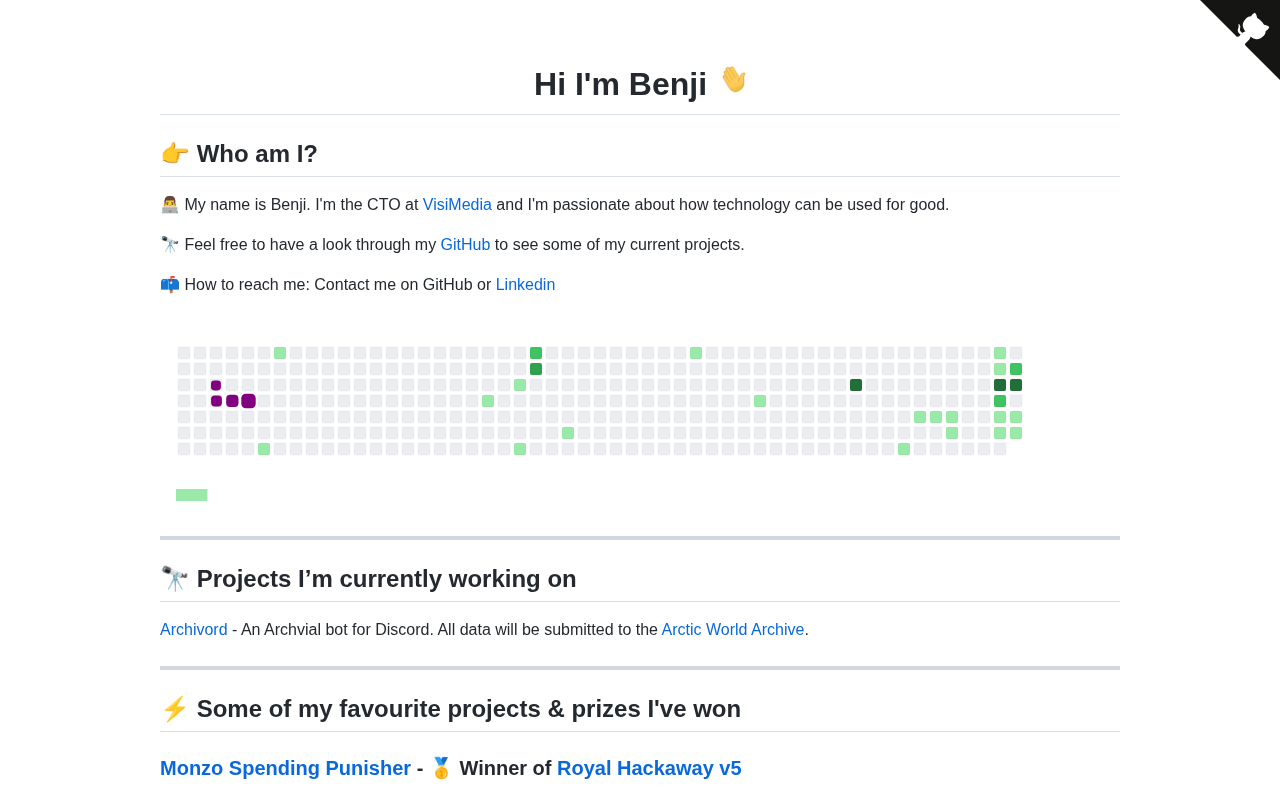Image resolution: width=1280 pixels, height=800 pixels.
Task: Click the 'Who am I?' heading text
Action: tap(257, 154)
